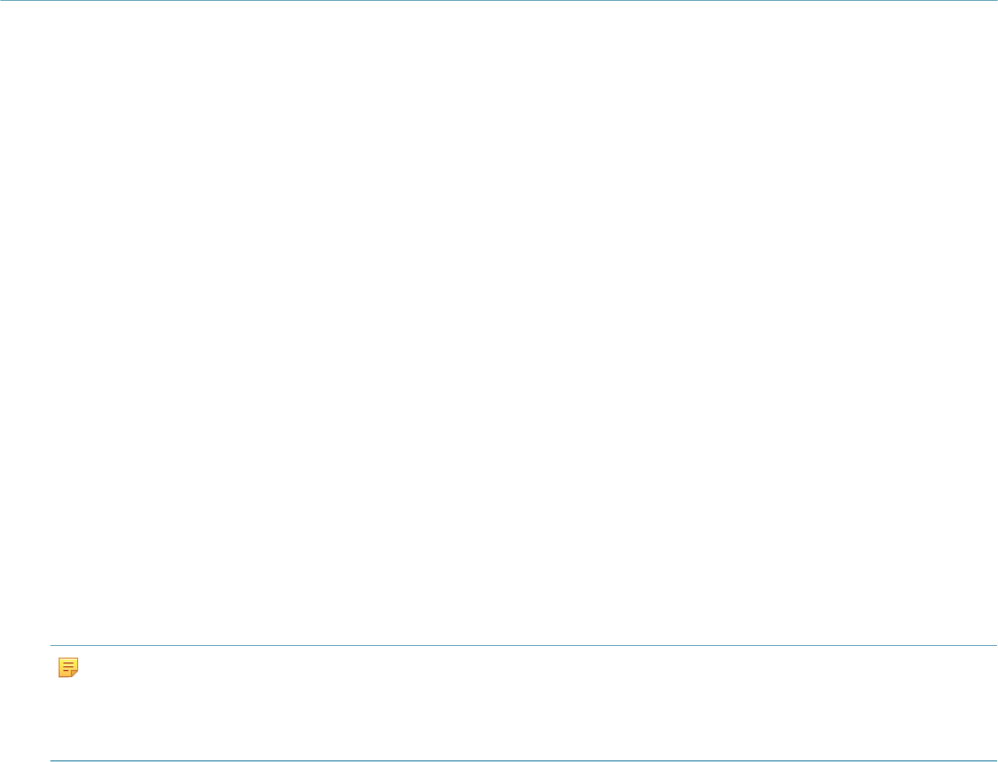Screen dimensions: 998x762
Task: Select the note icon with folded corner
Action: (68, 667)
